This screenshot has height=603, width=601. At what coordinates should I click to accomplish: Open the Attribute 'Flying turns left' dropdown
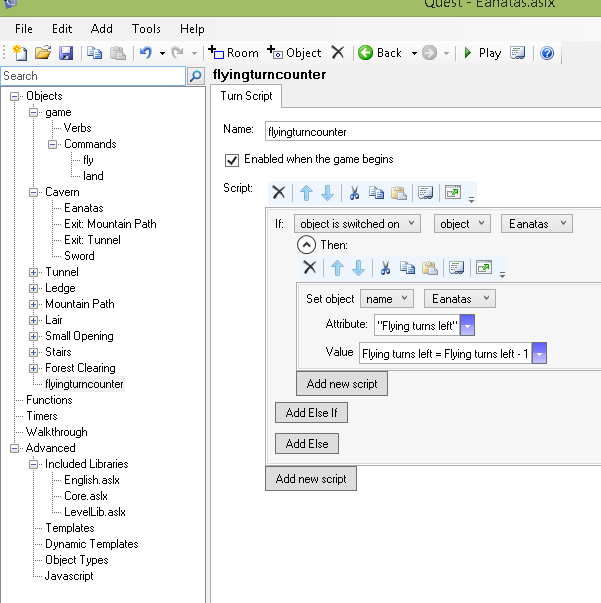(467, 326)
